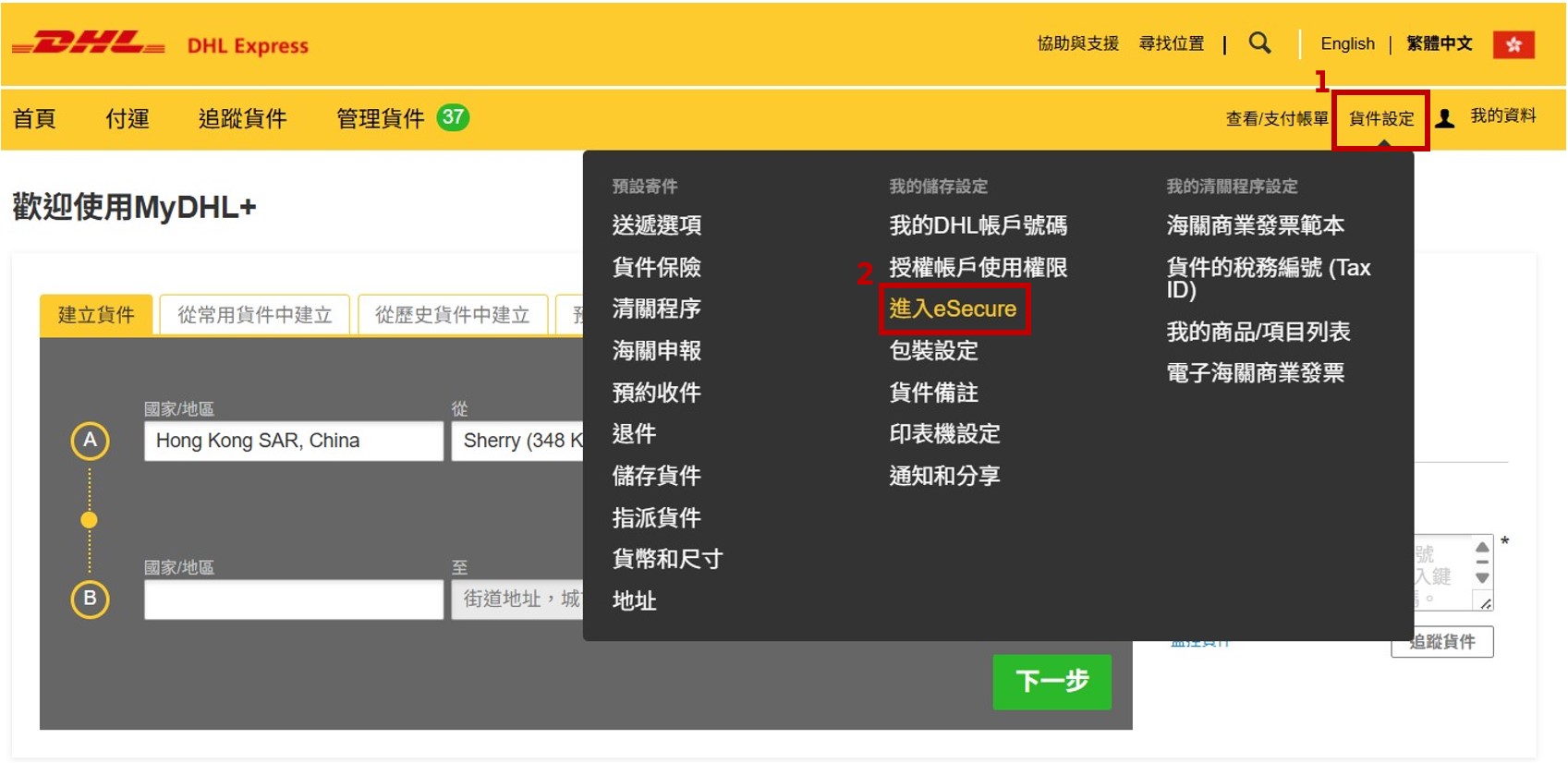Click the 追蹤貨件 button at bottom right
This screenshot has height=763, width=1568.
click(x=1441, y=642)
